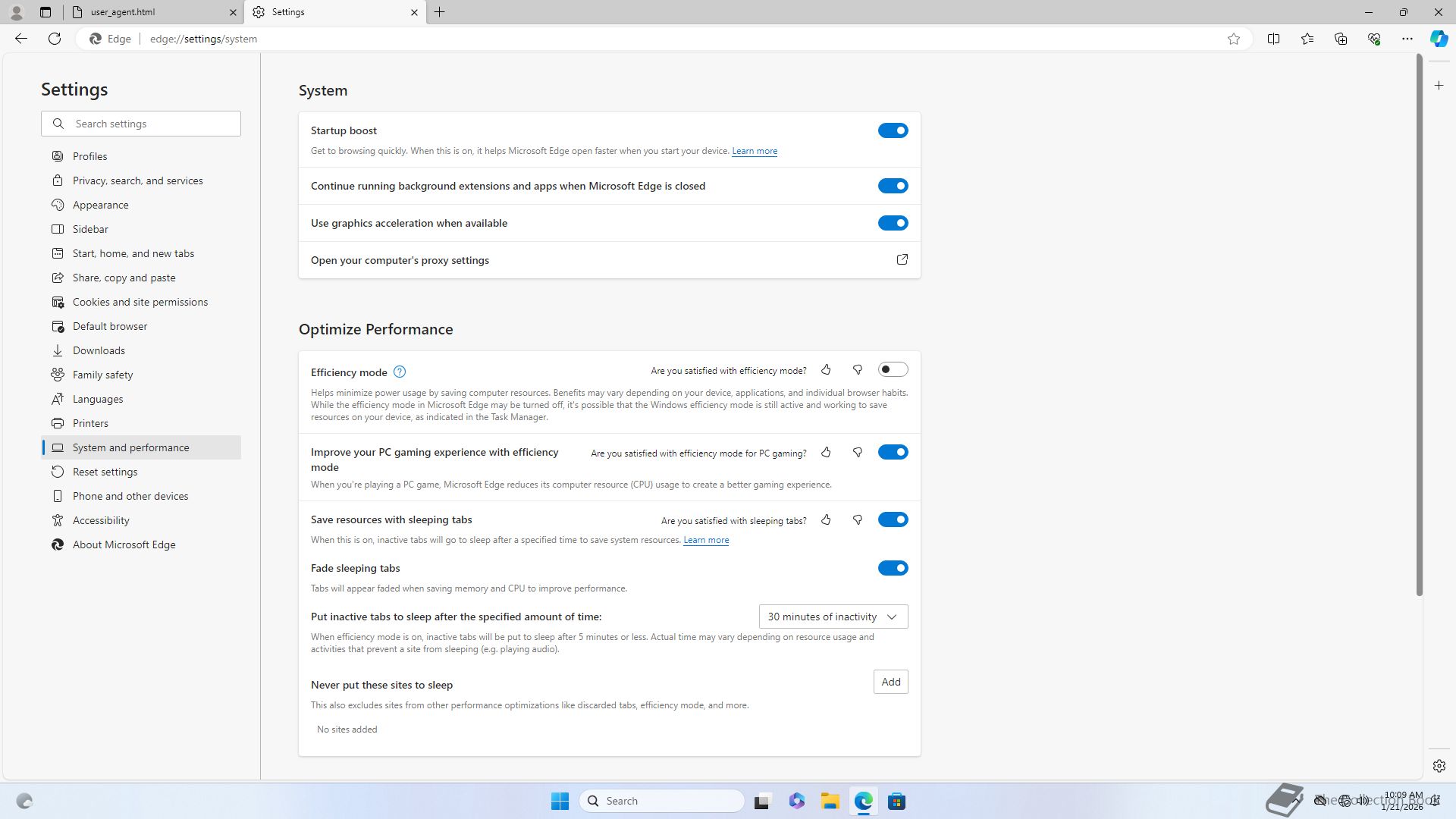
Task: Select Privacy, search, and services
Action: point(137,180)
